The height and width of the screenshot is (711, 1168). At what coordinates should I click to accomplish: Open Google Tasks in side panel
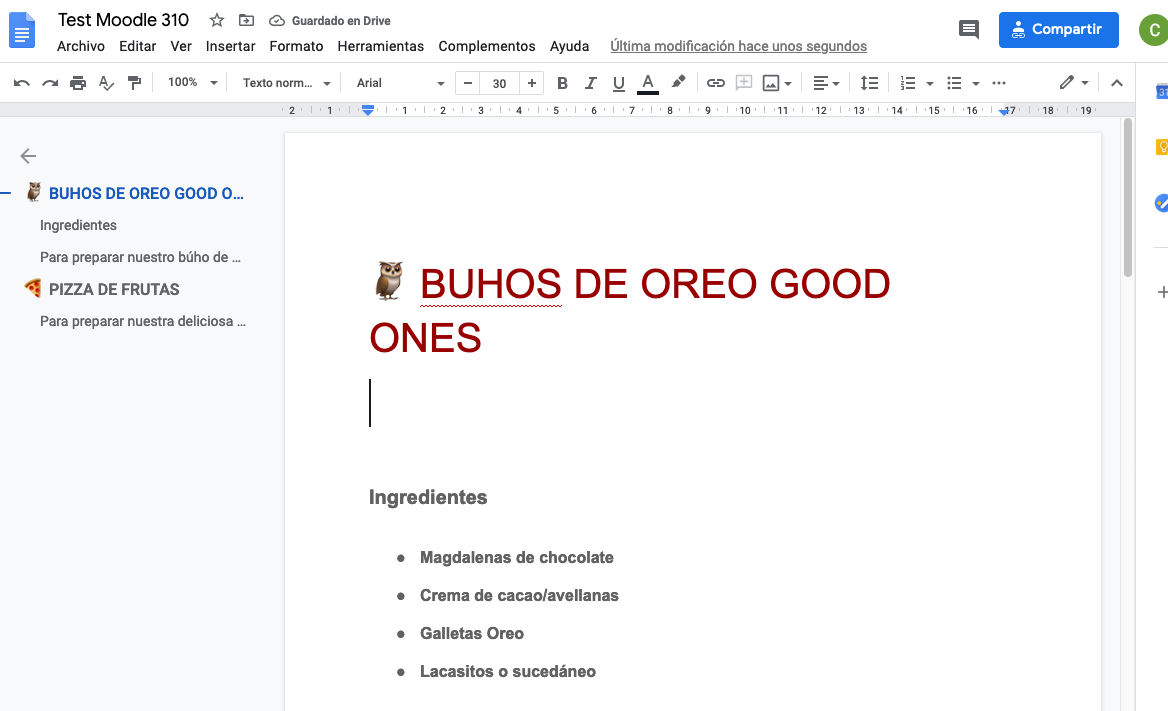pyautogui.click(x=1161, y=203)
